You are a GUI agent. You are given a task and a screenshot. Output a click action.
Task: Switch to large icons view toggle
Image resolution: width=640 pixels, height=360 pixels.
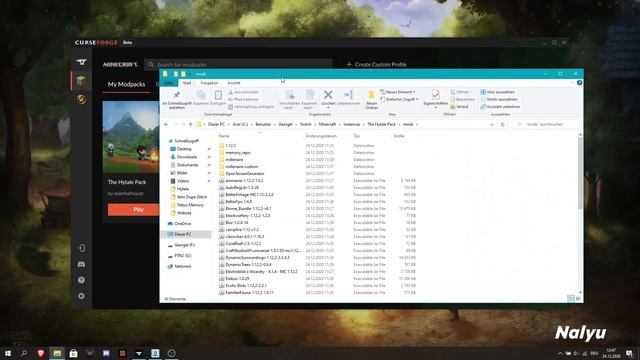(x=578, y=299)
